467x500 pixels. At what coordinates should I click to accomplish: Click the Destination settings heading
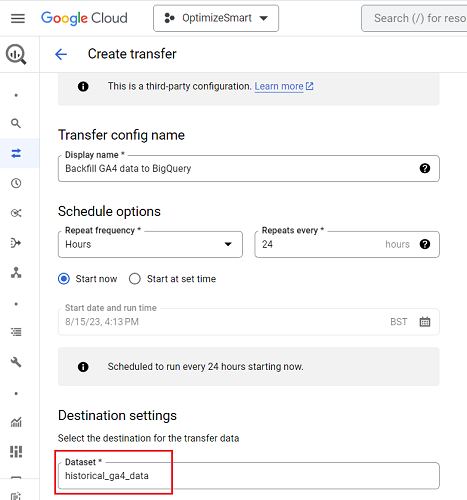(117, 416)
